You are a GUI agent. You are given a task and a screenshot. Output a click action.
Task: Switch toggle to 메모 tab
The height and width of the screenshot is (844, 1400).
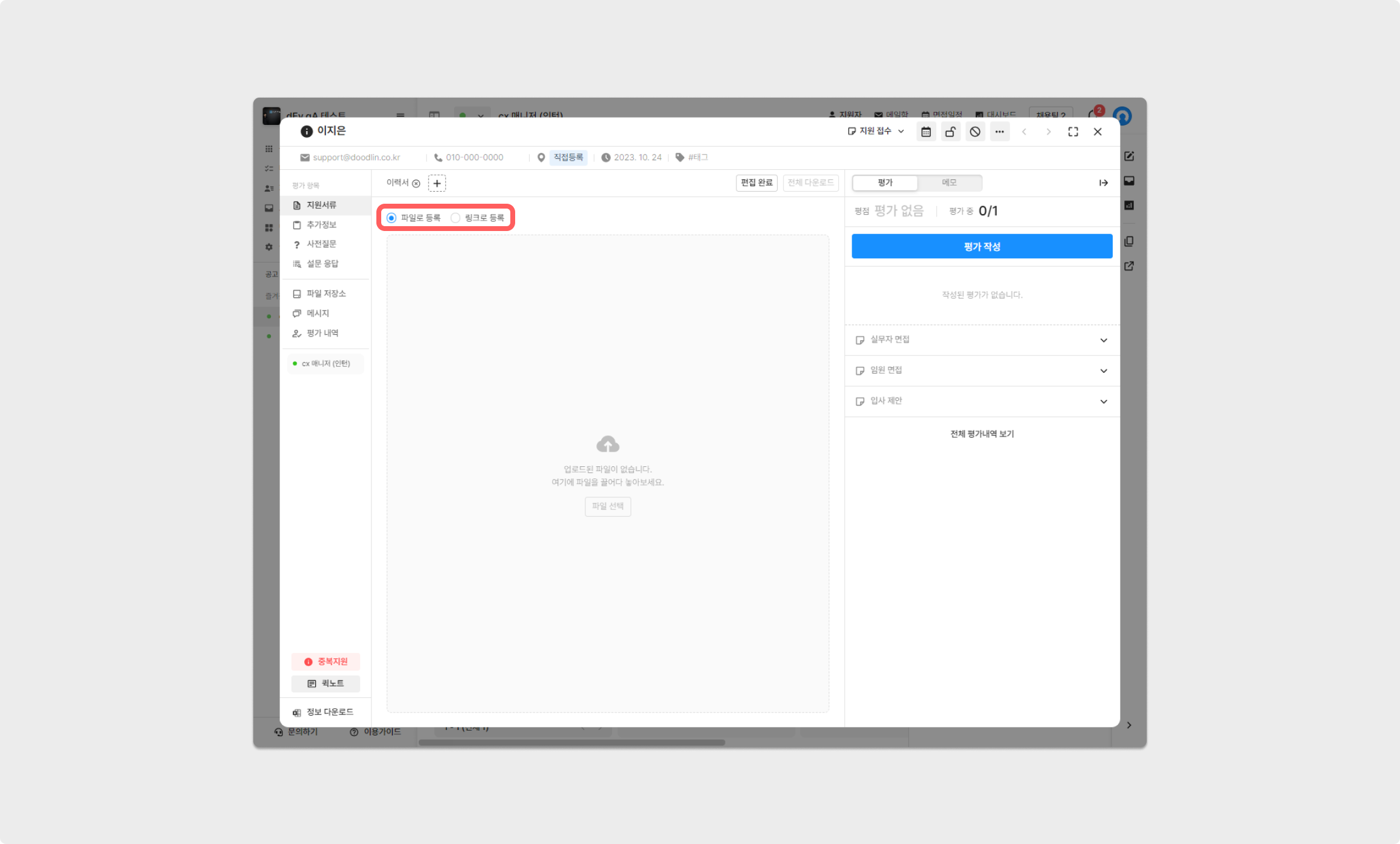pos(949,183)
